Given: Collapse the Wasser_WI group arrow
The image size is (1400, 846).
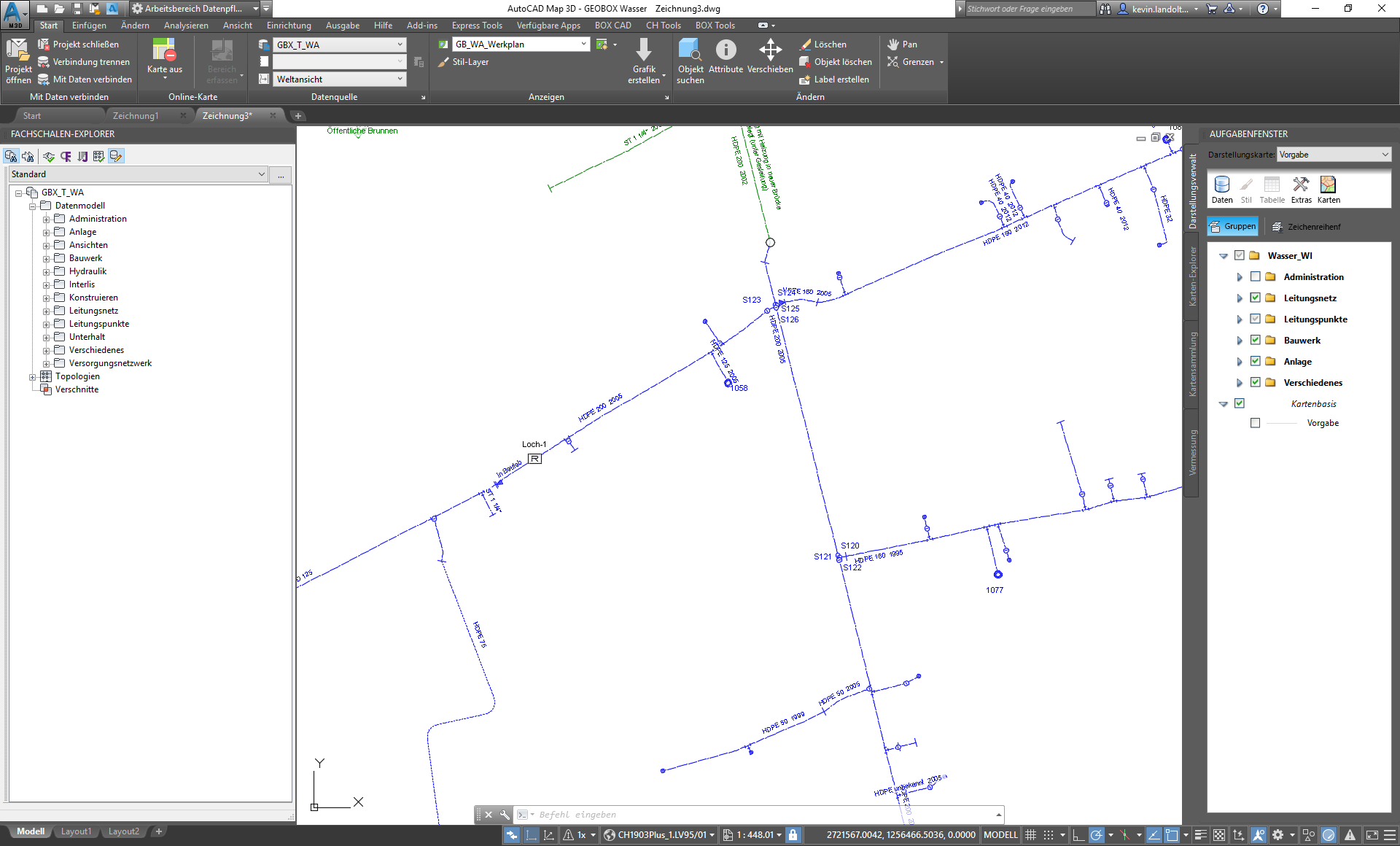Looking at the screenshot, I should click(x=1224, y=256).
